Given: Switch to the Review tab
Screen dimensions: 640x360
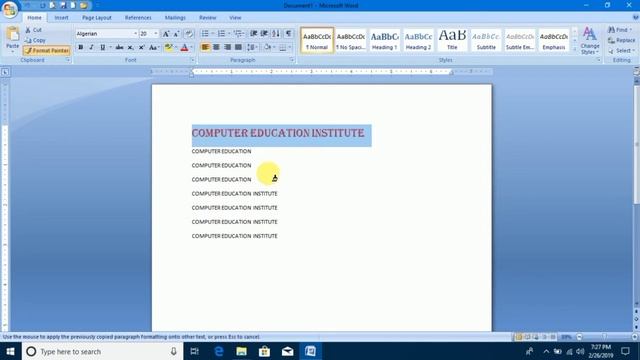Looking at the screenshot, I should pyautogui.click(x=207, y=18).
